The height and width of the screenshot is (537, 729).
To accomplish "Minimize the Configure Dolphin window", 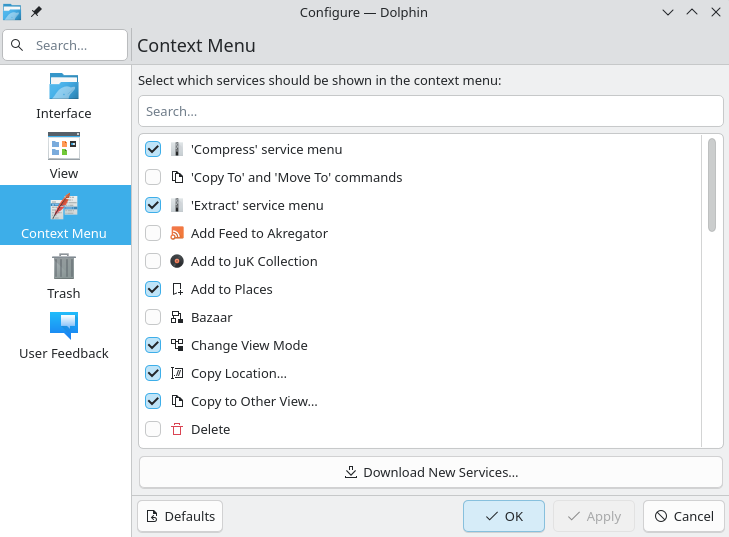I will 668,12.
